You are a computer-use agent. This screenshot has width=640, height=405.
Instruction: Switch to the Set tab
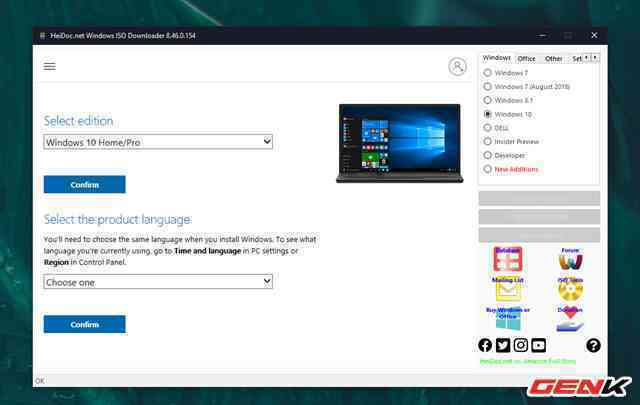(x=576, y=59)
